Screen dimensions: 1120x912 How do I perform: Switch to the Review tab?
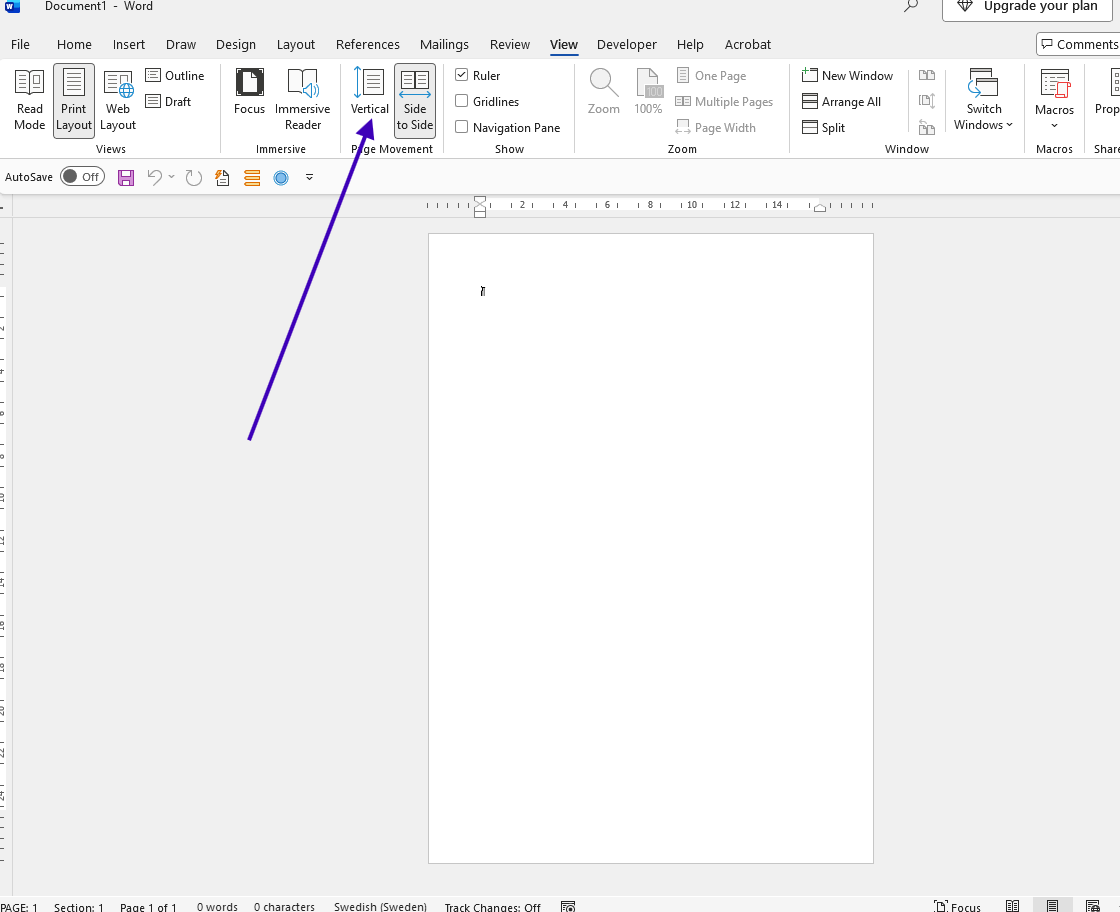(510, 44)
